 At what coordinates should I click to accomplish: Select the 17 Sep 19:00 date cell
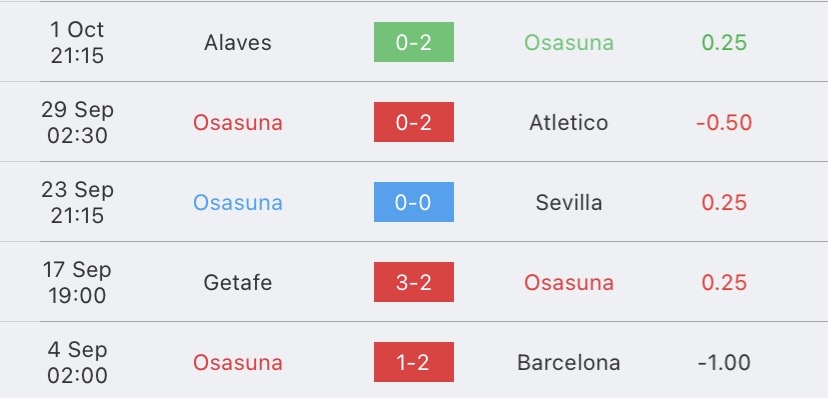[77, 282]
